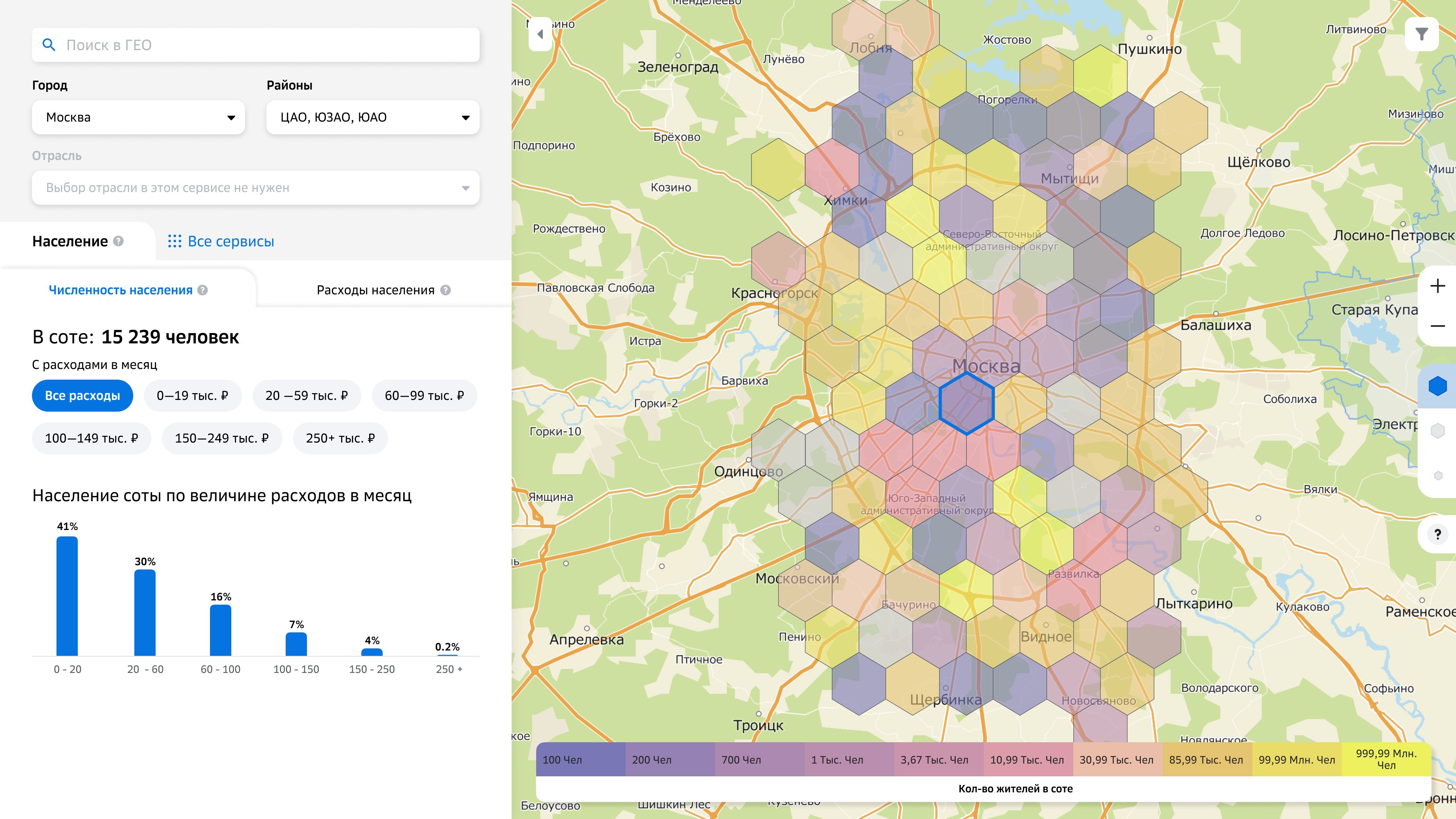Click the Балашиха label on the map
This screenshot has width=1456, height=819.
tap(1216, 325)
